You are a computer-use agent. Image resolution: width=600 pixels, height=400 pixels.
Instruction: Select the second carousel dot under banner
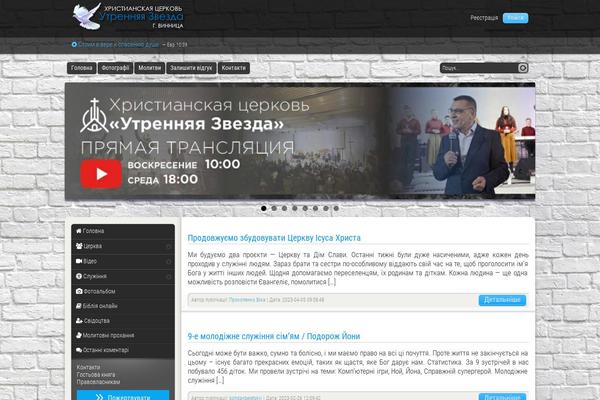[x=274, y=208]
